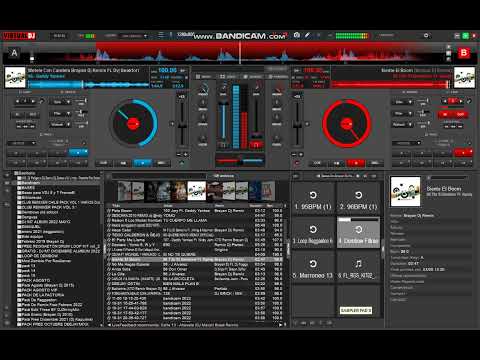Select the Bandicam folder in tree

tap(31, 183)
